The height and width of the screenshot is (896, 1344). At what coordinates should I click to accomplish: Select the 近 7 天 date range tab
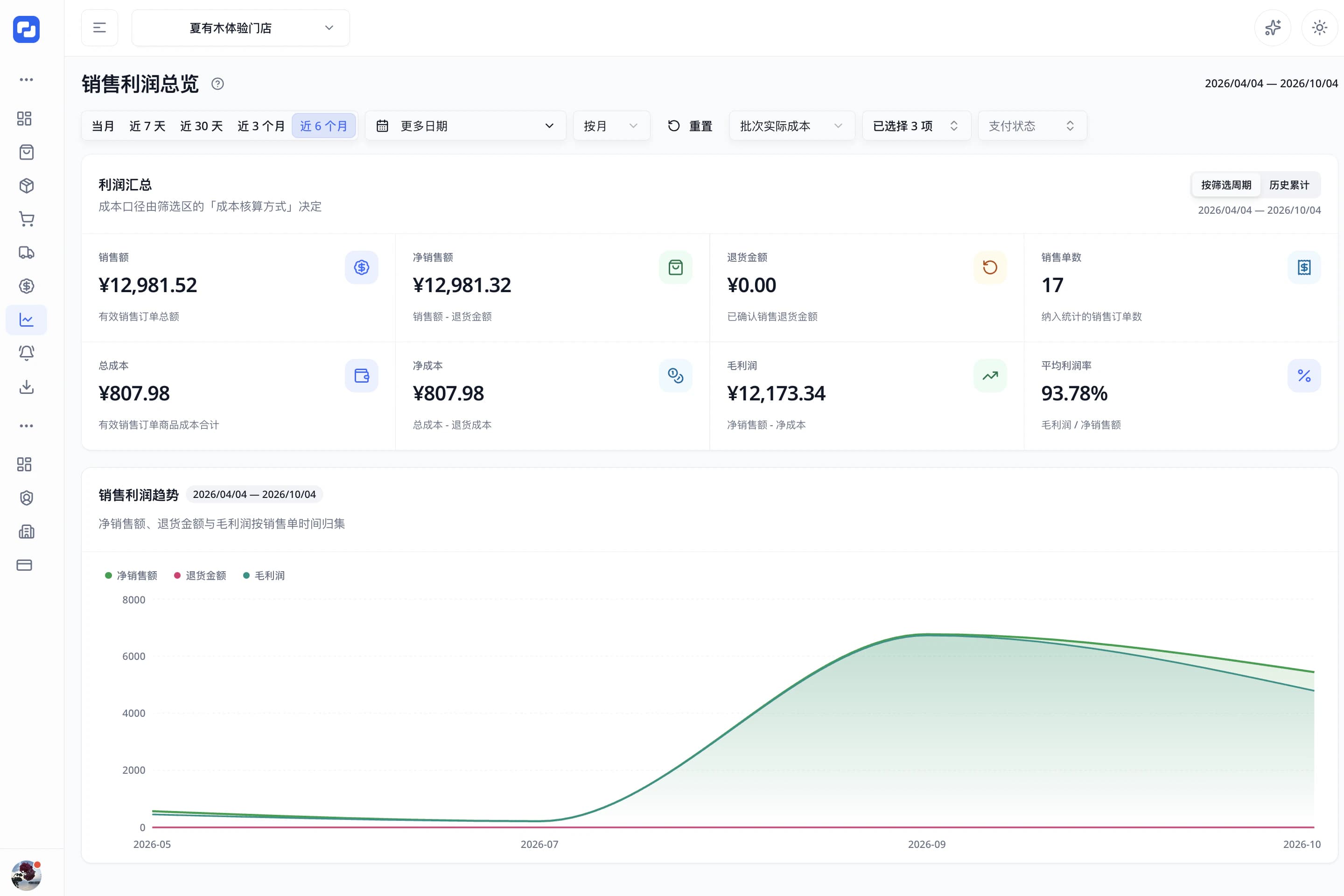pos(147,126)
